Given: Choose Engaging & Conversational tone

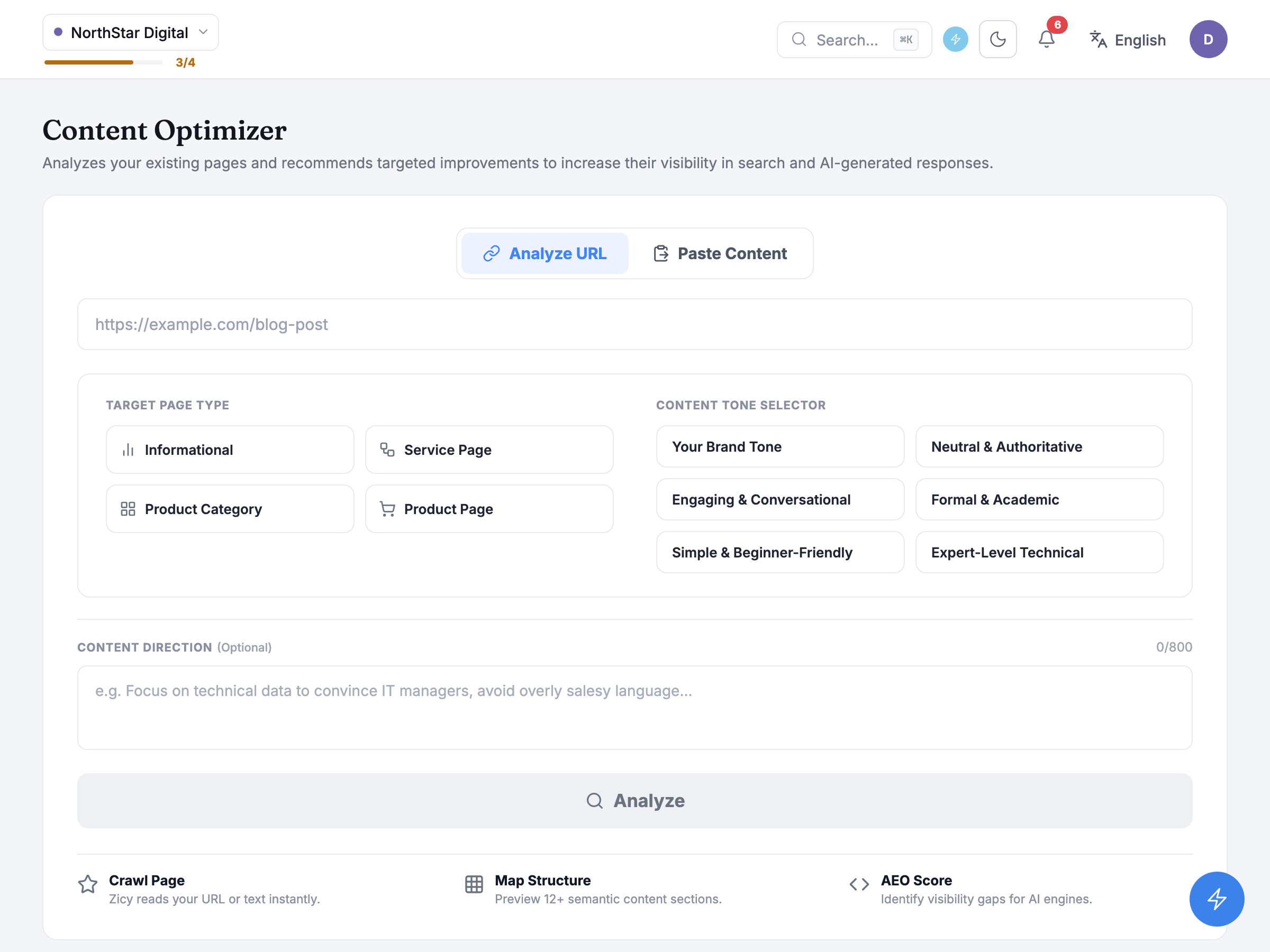Looking at the screenshot, I should (781, 500).
